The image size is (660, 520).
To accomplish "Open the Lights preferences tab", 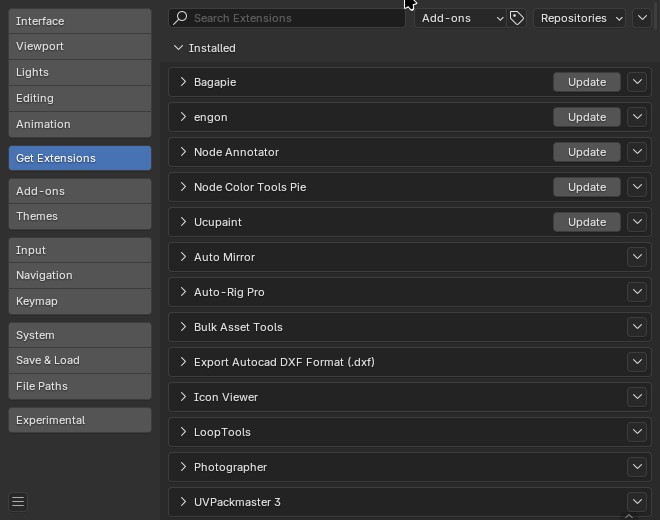I will coord(80,72).
